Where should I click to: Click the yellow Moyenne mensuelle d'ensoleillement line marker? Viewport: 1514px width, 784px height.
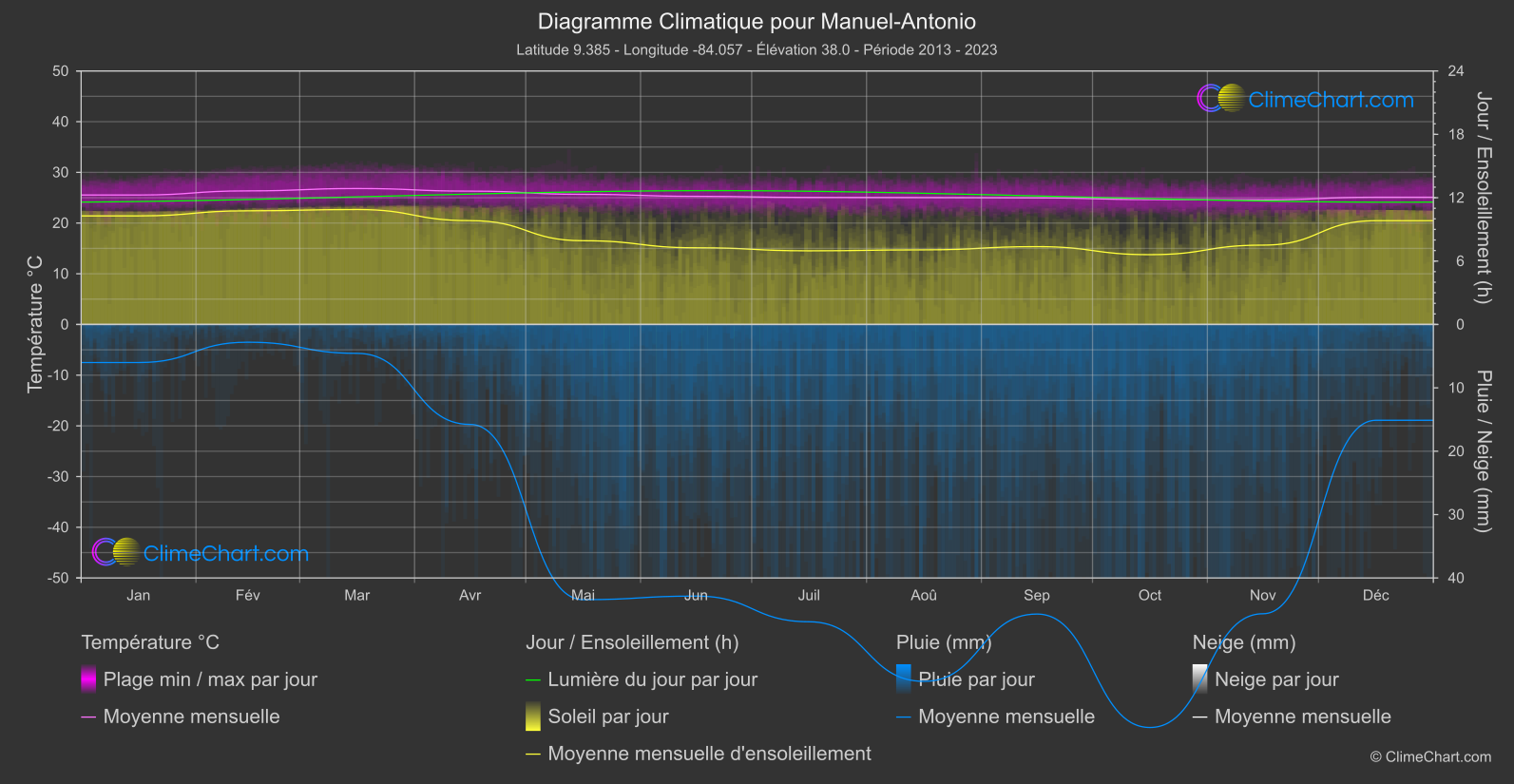point(533,754)
